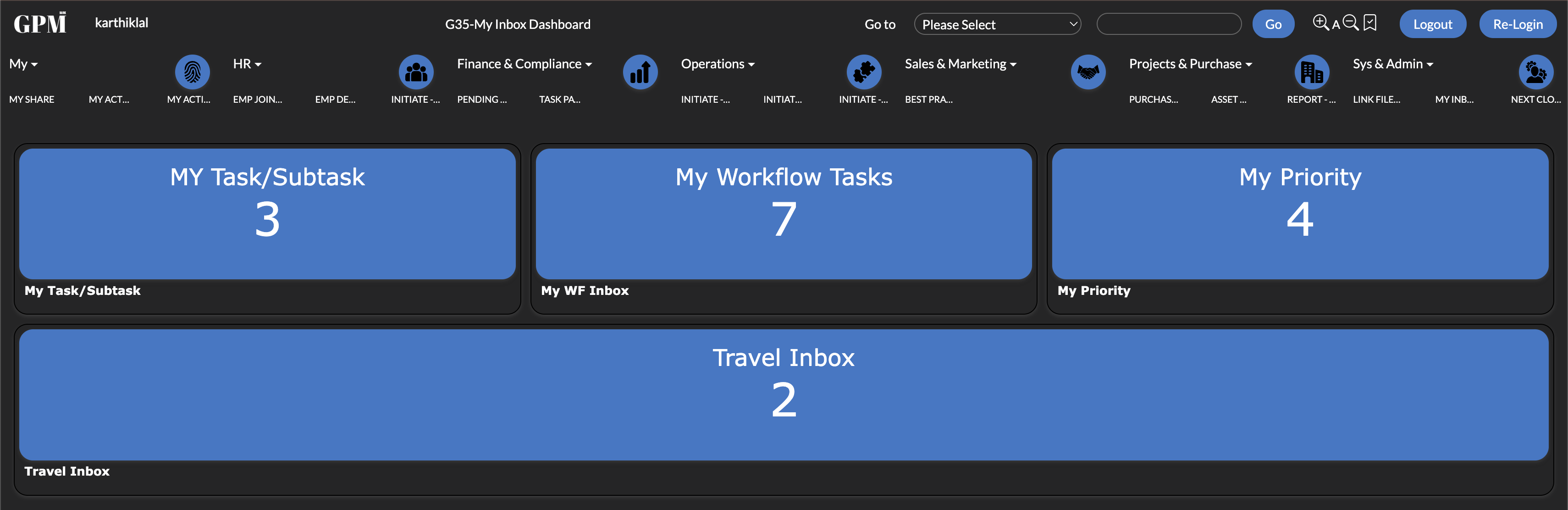Click the My WF Inbox caption
The image size is (1568, 510).
tap(585, 290)
